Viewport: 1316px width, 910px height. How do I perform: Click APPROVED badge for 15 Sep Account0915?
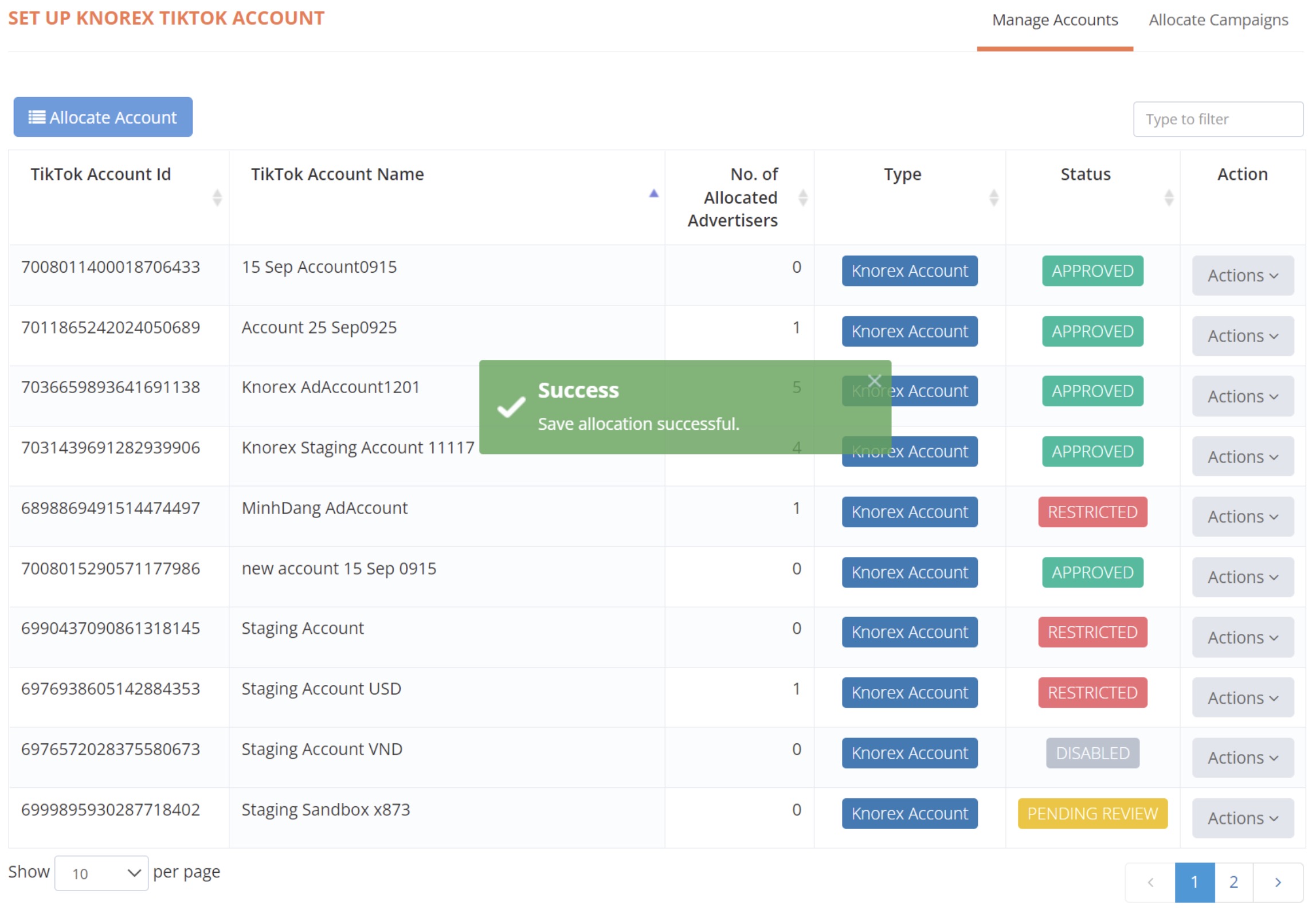pyautogui.click(x=1092, y=271)
